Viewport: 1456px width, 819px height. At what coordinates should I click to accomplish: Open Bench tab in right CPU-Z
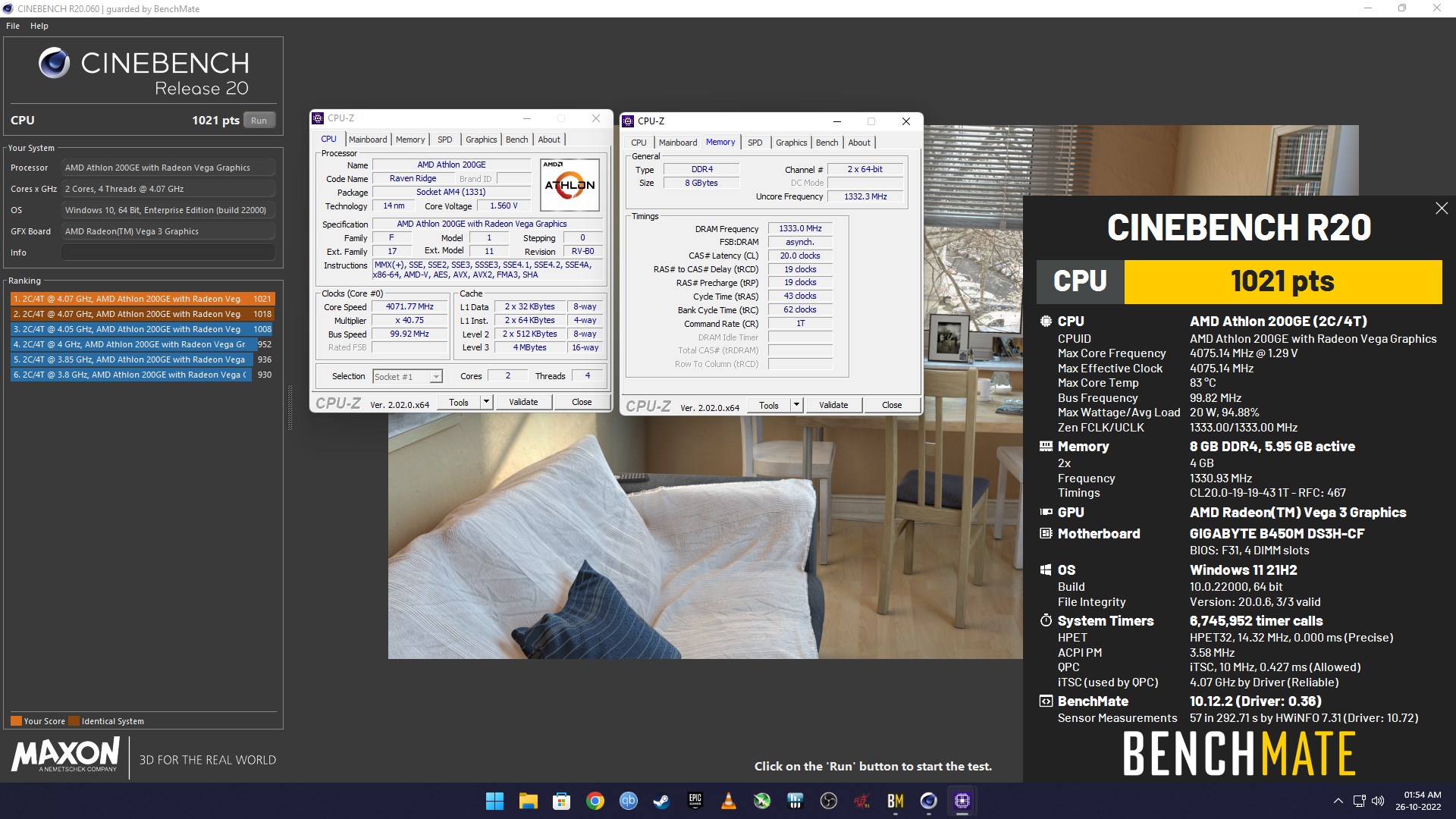pos(827,143)
